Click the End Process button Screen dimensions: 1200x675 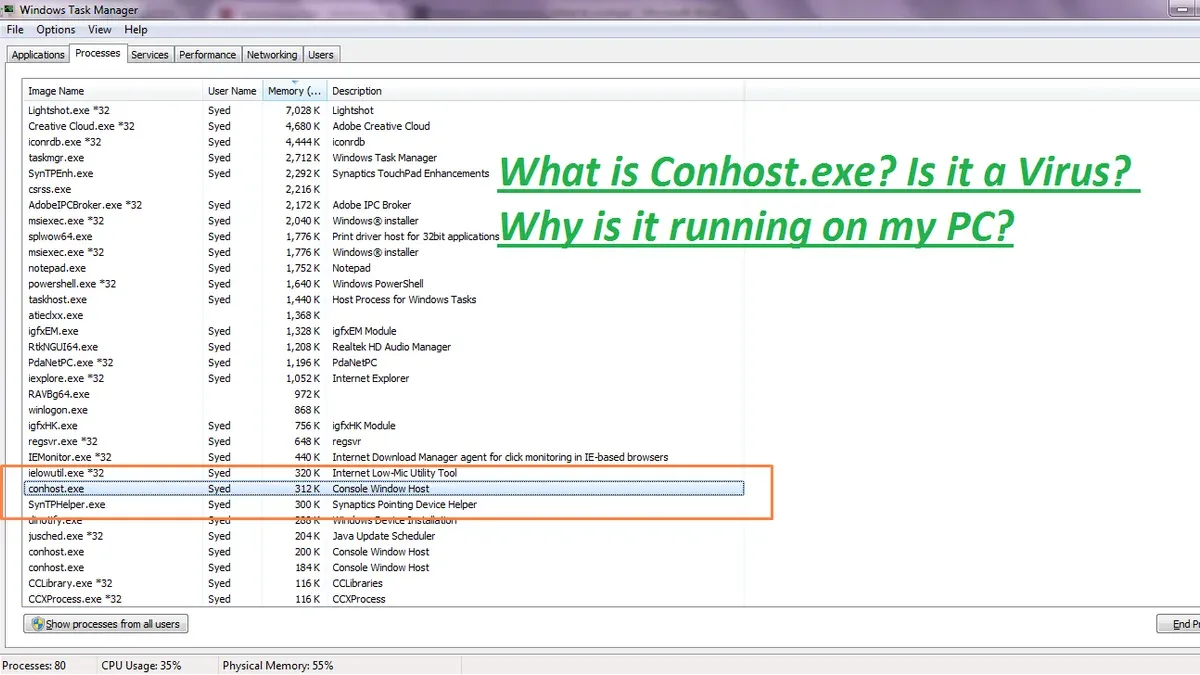tap(1178, 624)
